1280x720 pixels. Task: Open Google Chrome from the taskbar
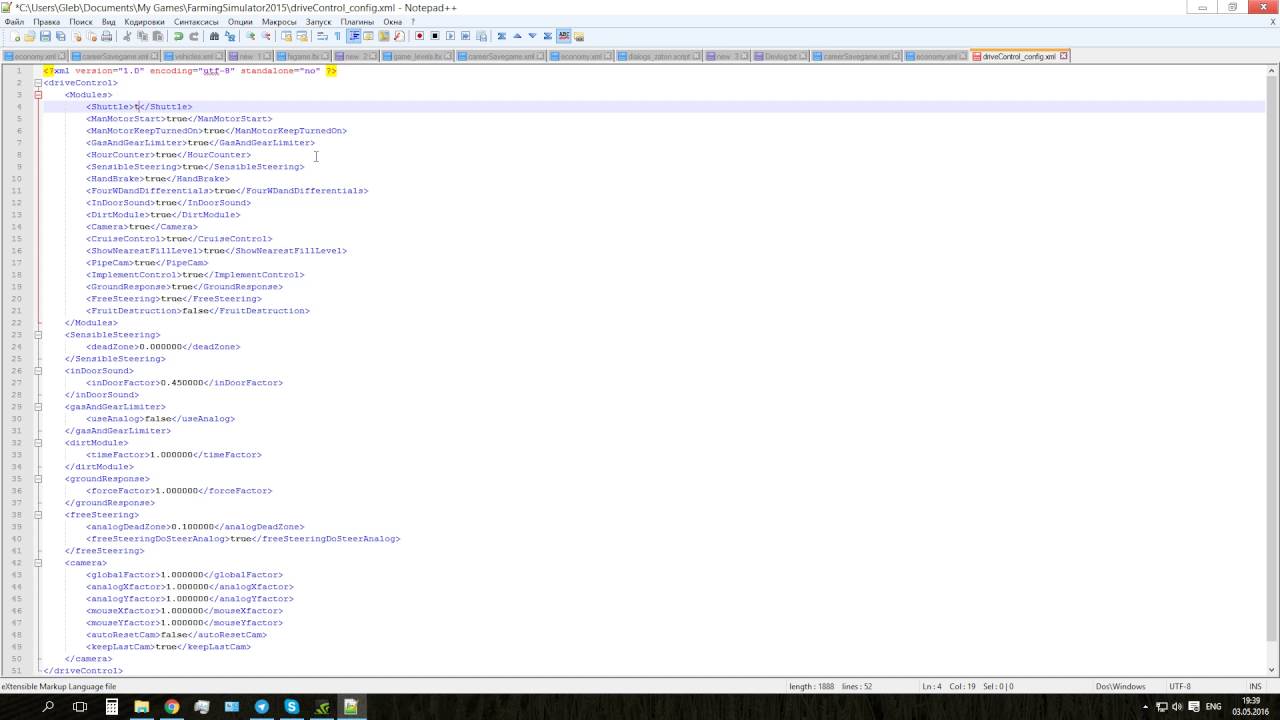(172, 706)
